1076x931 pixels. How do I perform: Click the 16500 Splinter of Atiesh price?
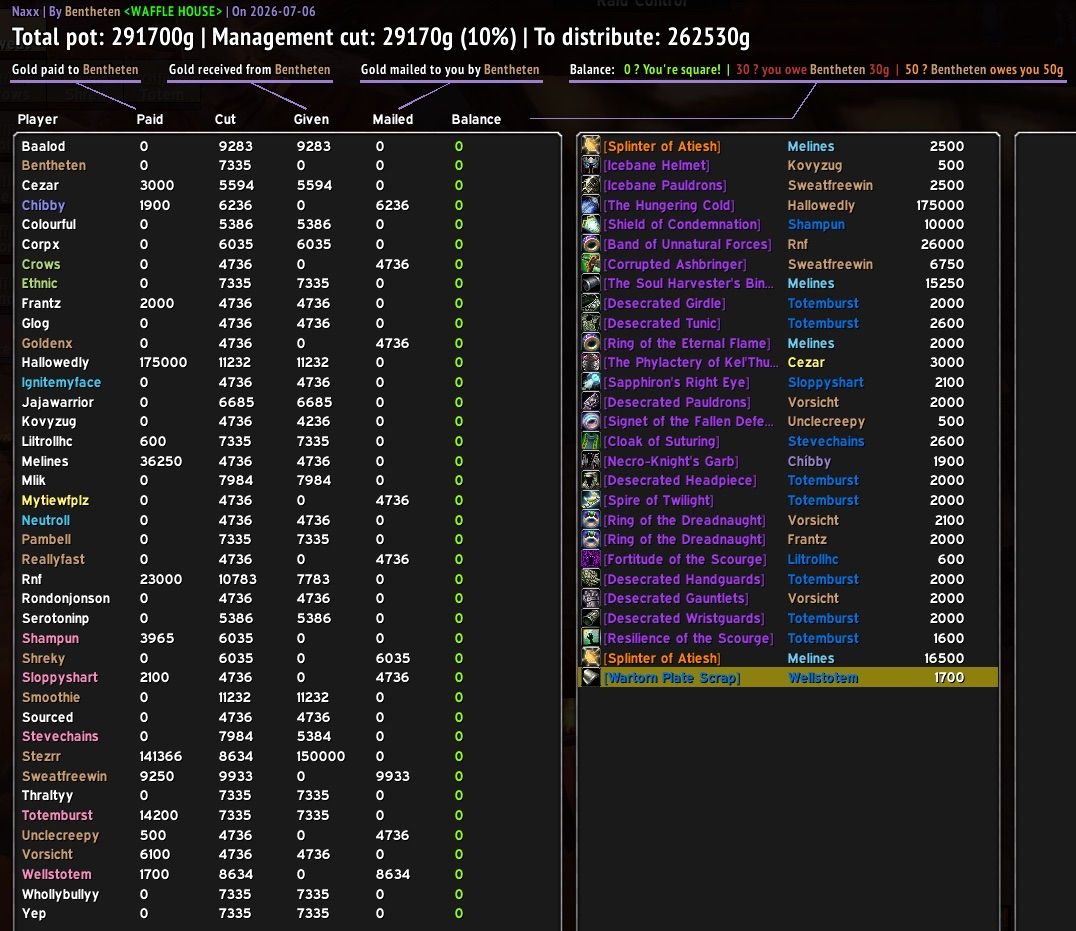(x=944, y=658)
